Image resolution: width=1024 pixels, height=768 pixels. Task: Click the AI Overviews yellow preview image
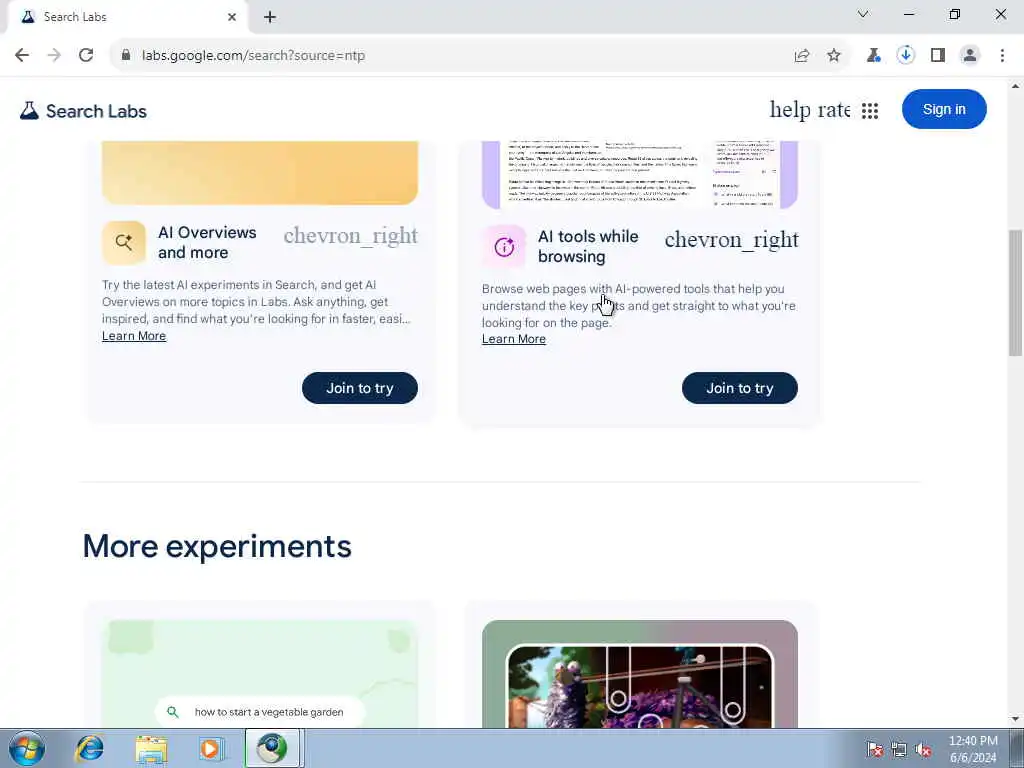260,172
